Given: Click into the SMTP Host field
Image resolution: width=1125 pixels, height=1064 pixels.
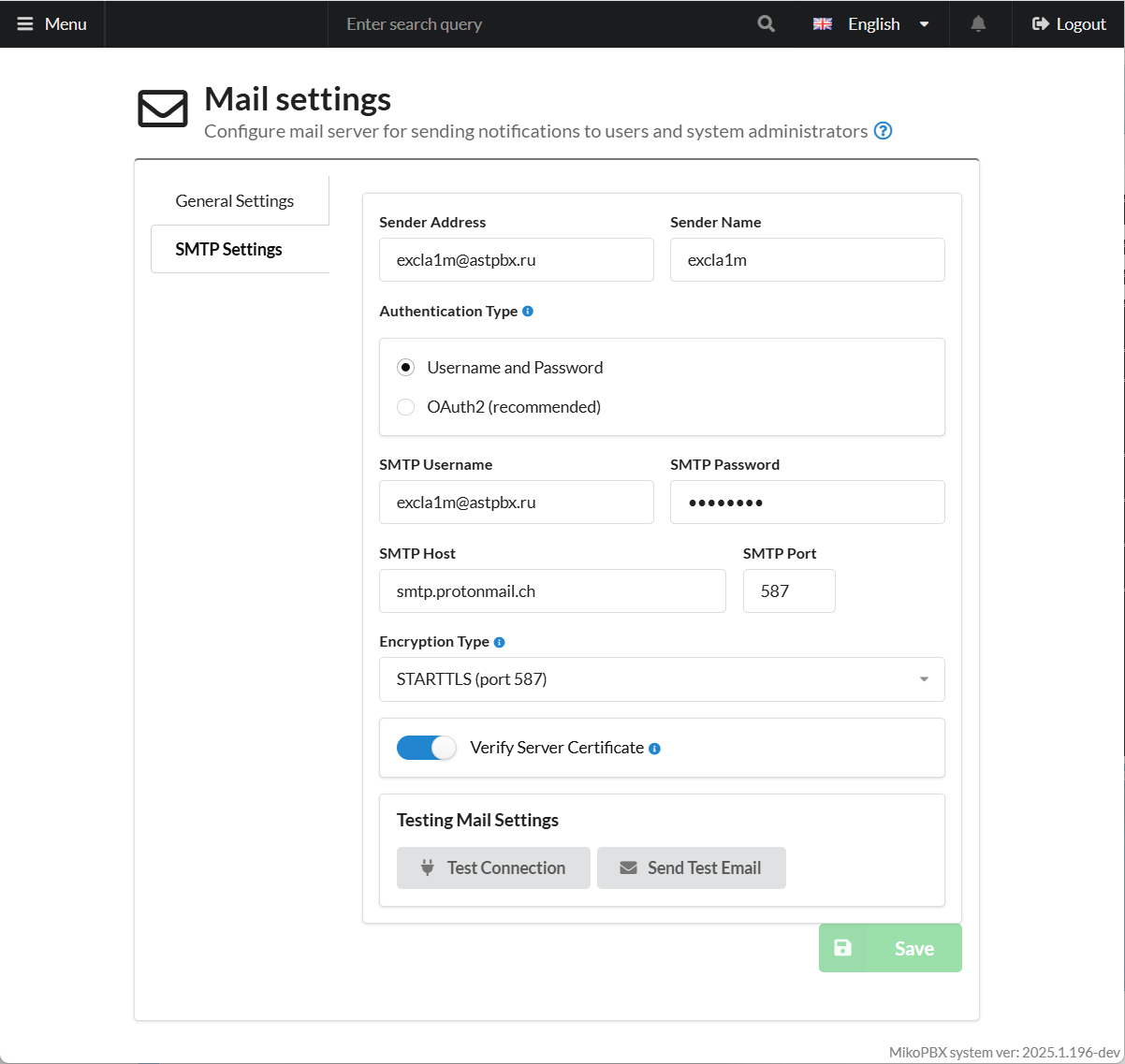Looking at the screenshot, I should (x=552, y=591).
